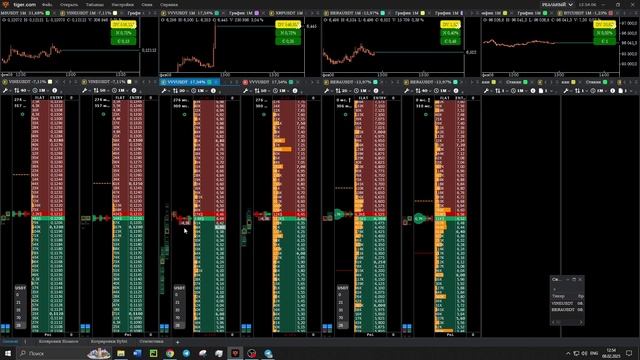Open the Windows Start menu
Image resolution: width=640 pixels, height=360 pixels.
8,353
